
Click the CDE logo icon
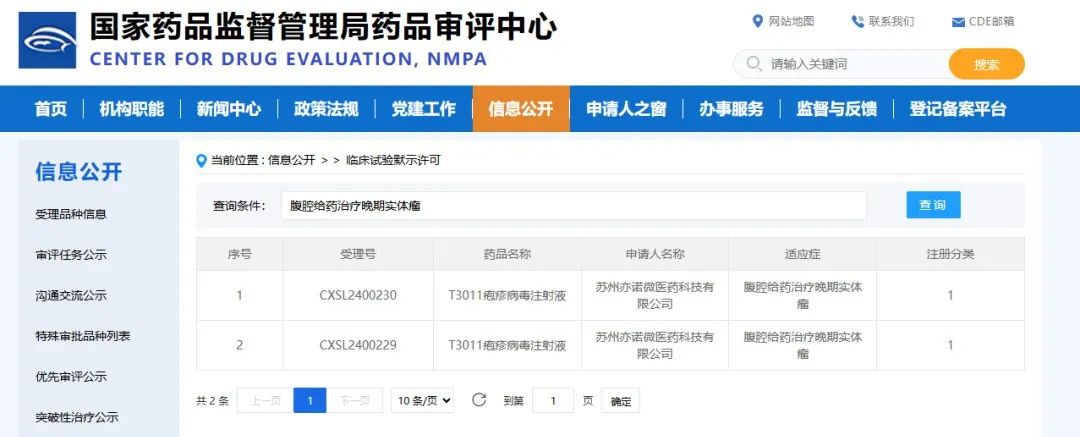(x=47, y=40)
